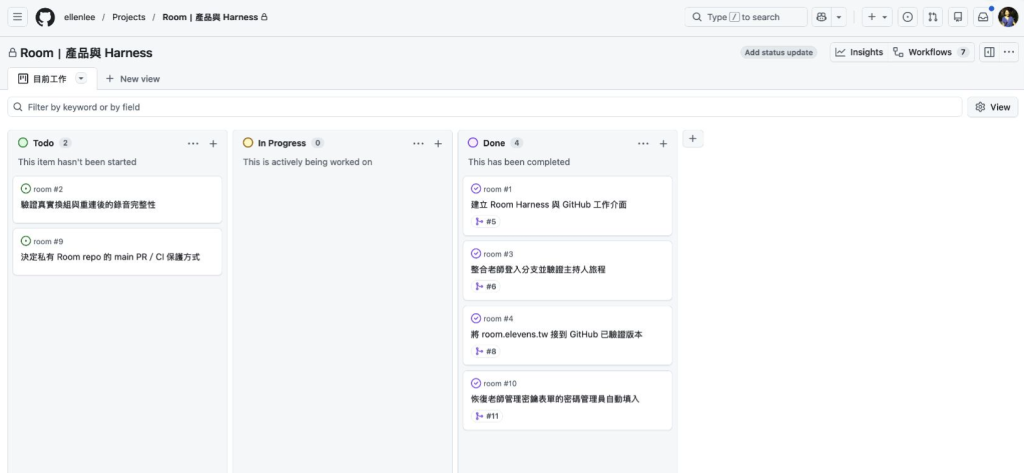Click "This item hasn't been started" text
The height and width of the screenshot is (473, 1024).
(x=77, y=162)
